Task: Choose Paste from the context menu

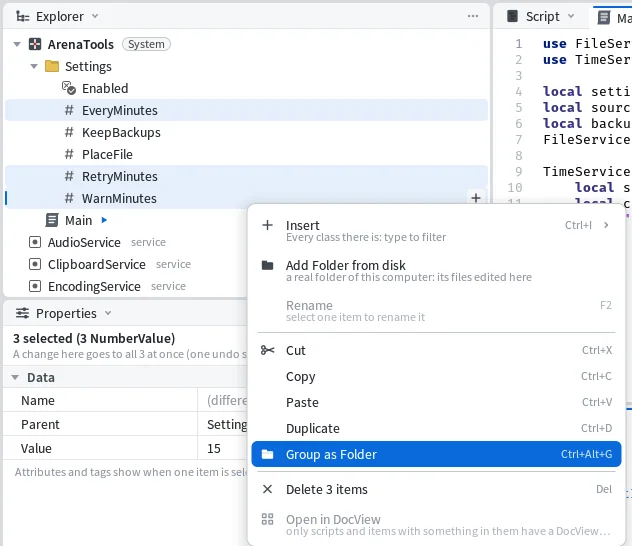Action: click(x=436, y=402)
